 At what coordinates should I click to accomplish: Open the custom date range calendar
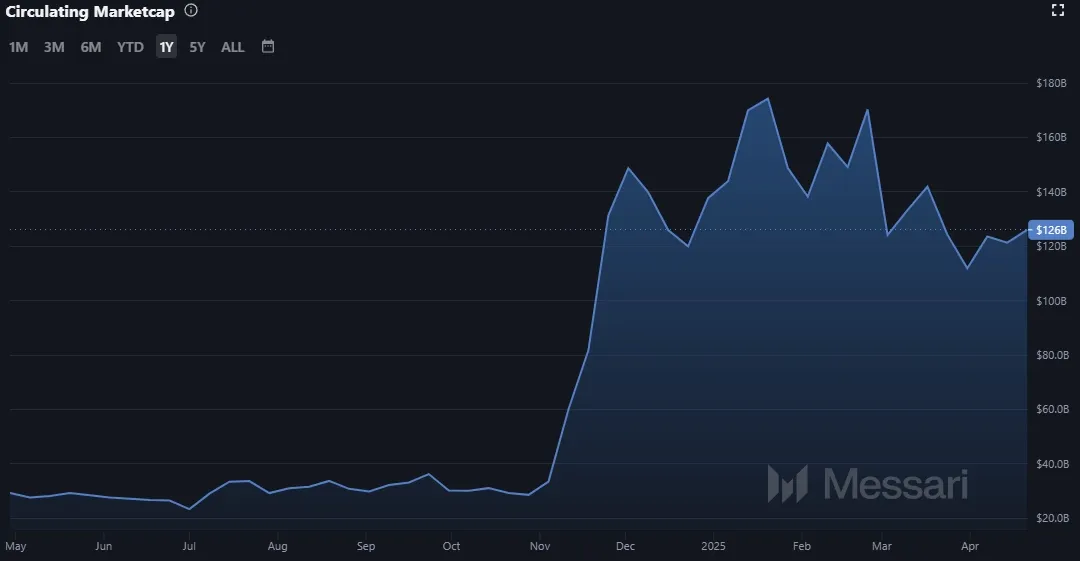[x=268, y=46]
